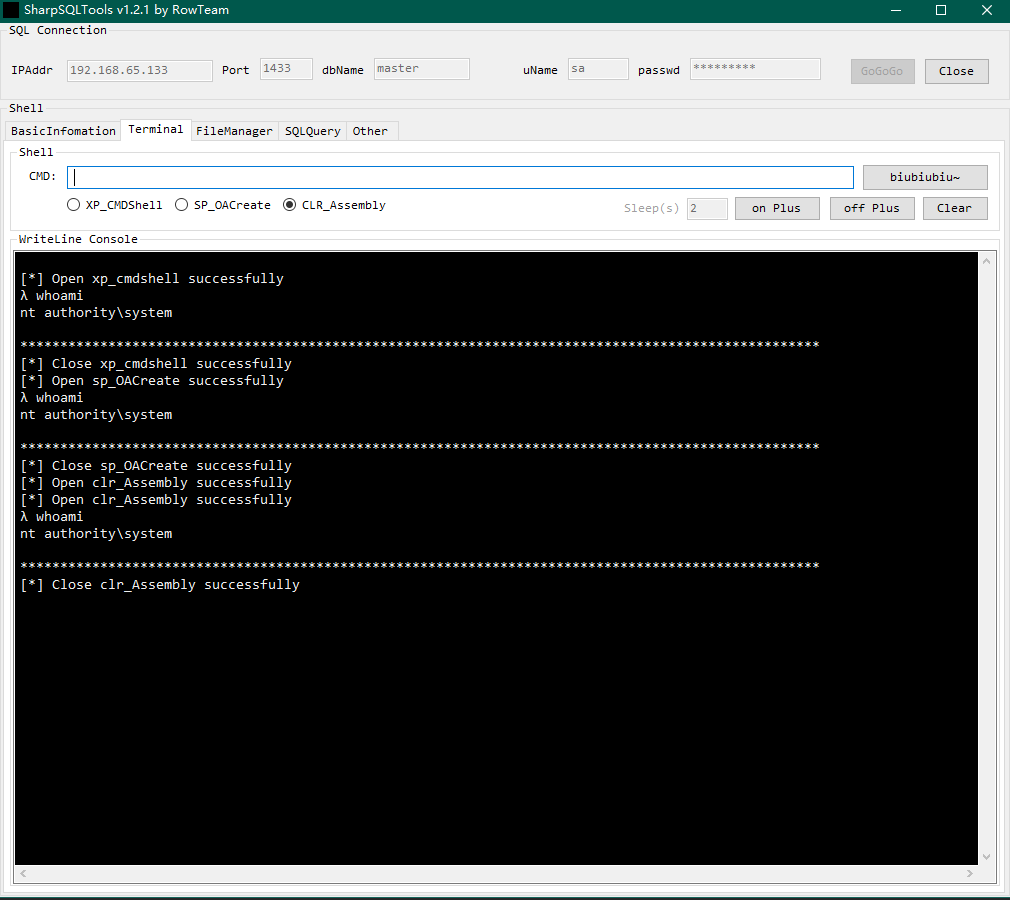1010x900 pixels.
Task: Clear the console with Clear button
Action: coord(955,208)
